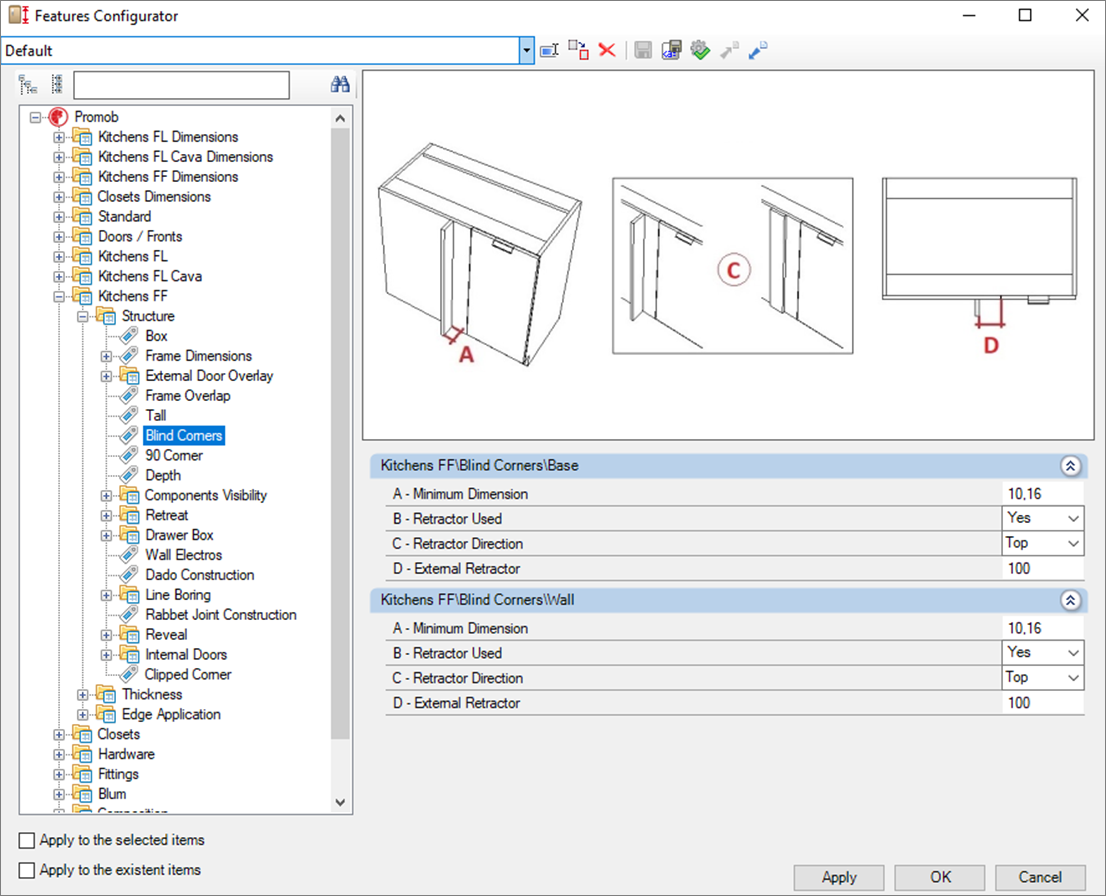Click the expand all tree icon
Image resolution: width=1106 pixels, height=896 pixels.
[28, 85]
